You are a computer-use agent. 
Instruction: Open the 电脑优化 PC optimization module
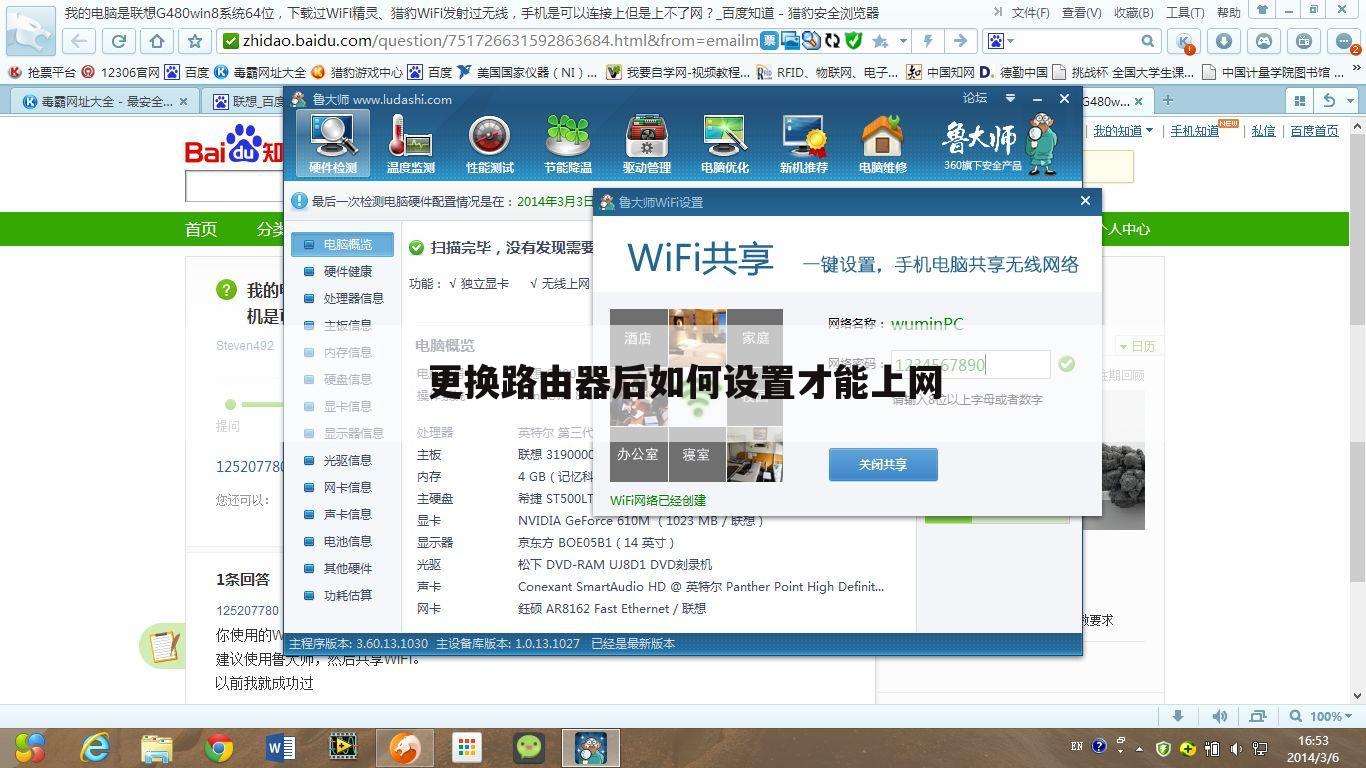pos(725,143)
